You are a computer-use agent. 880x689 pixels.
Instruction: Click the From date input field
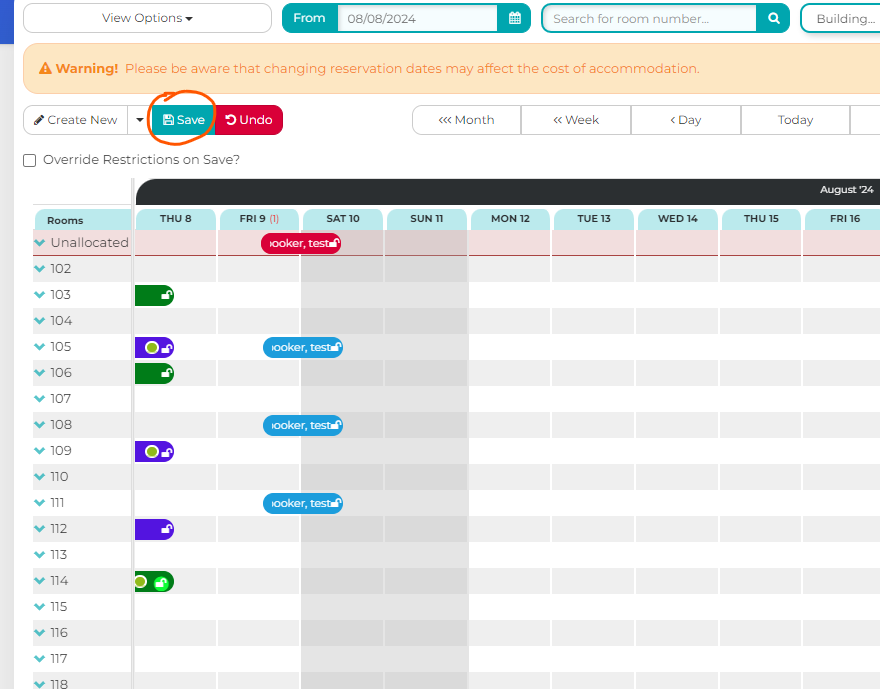pyautogui.click(x=418, y=19)
